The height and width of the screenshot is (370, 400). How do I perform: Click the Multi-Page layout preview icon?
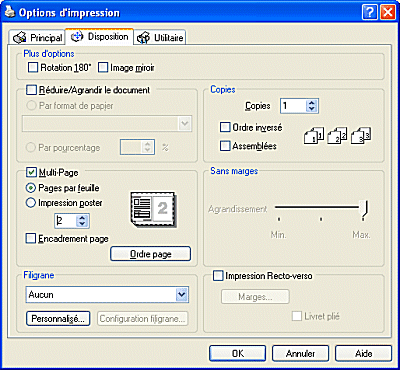(153, 210)
